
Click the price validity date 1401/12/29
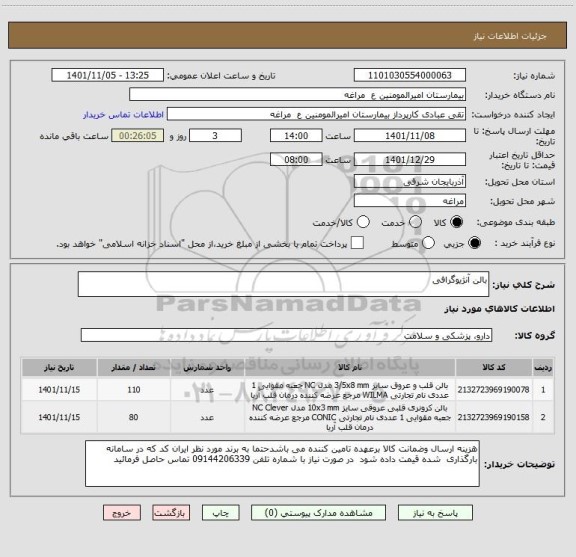click(x=410, y=159)
